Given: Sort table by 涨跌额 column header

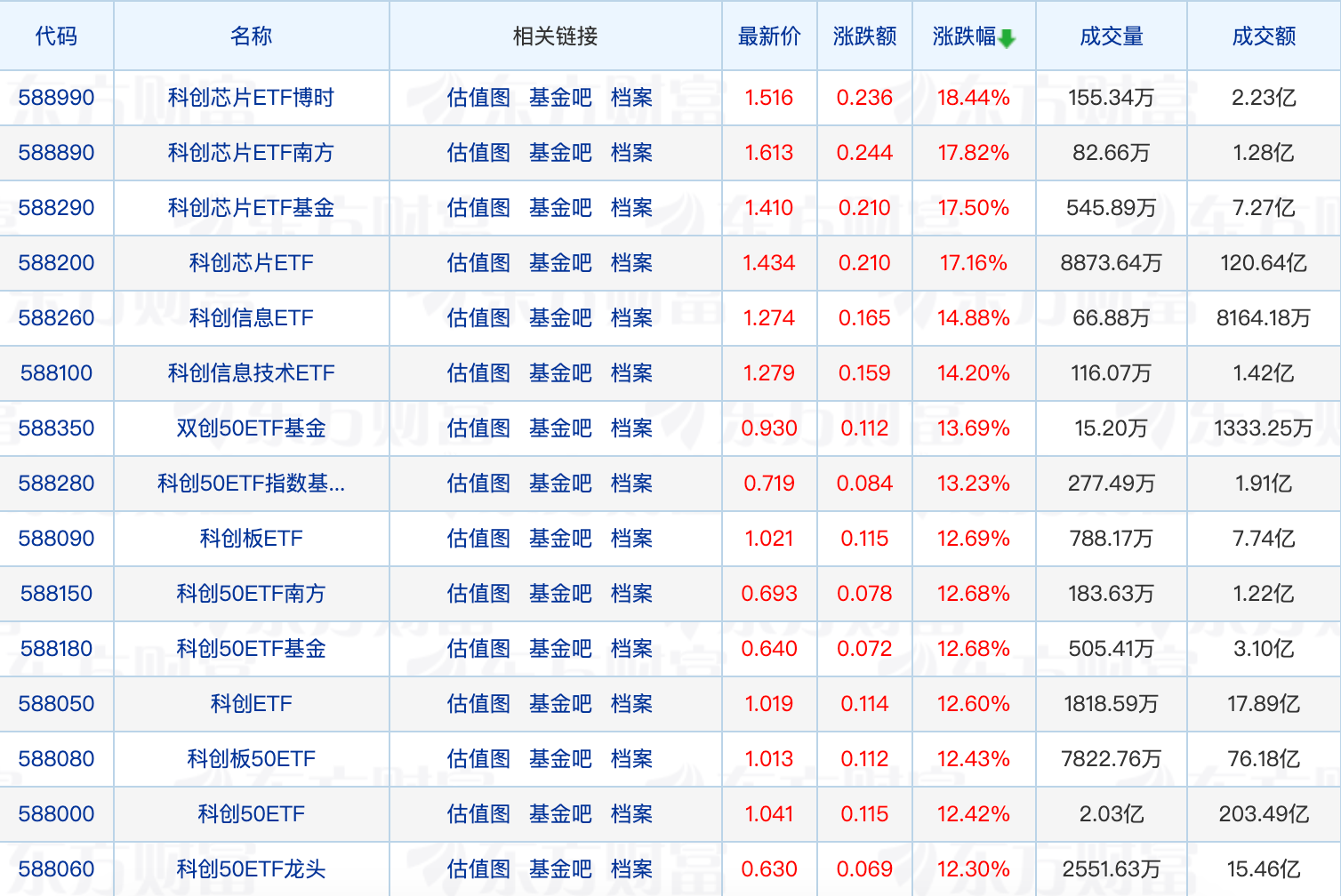Looking at the screenshot, I should coord(864,36).
